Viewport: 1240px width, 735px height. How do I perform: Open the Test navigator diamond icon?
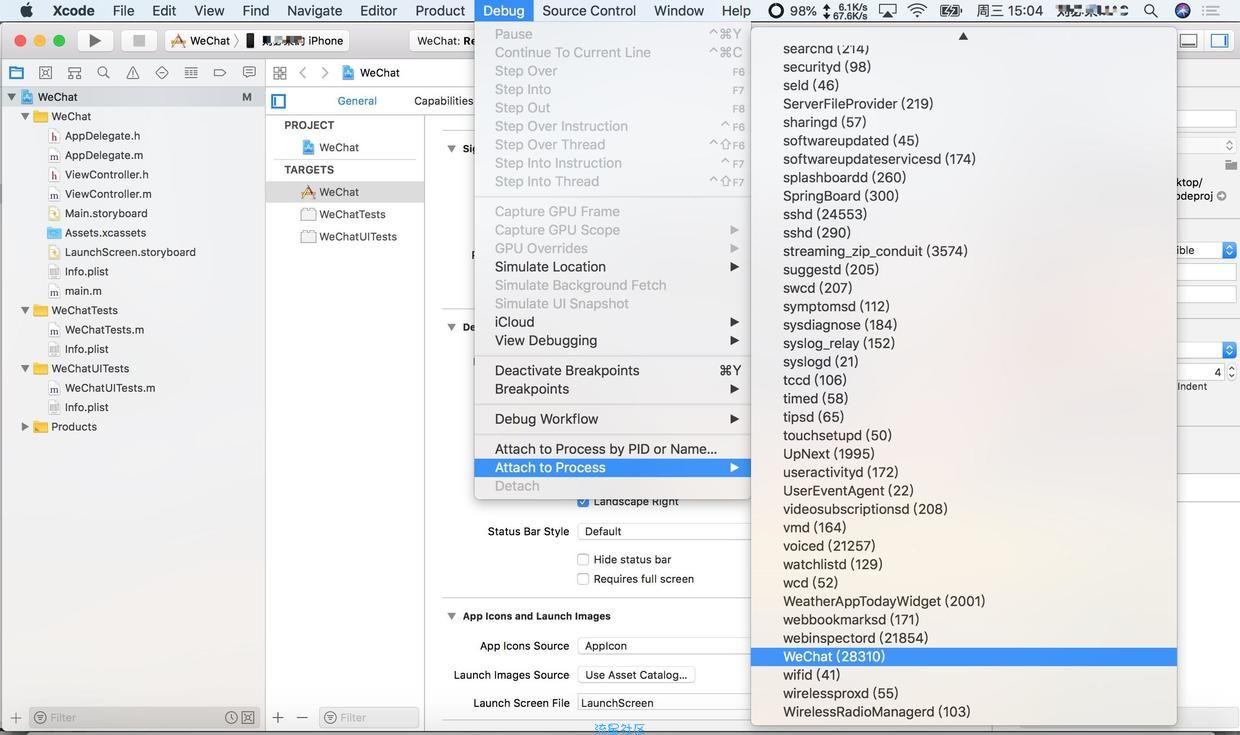click(x=162, y=73)
